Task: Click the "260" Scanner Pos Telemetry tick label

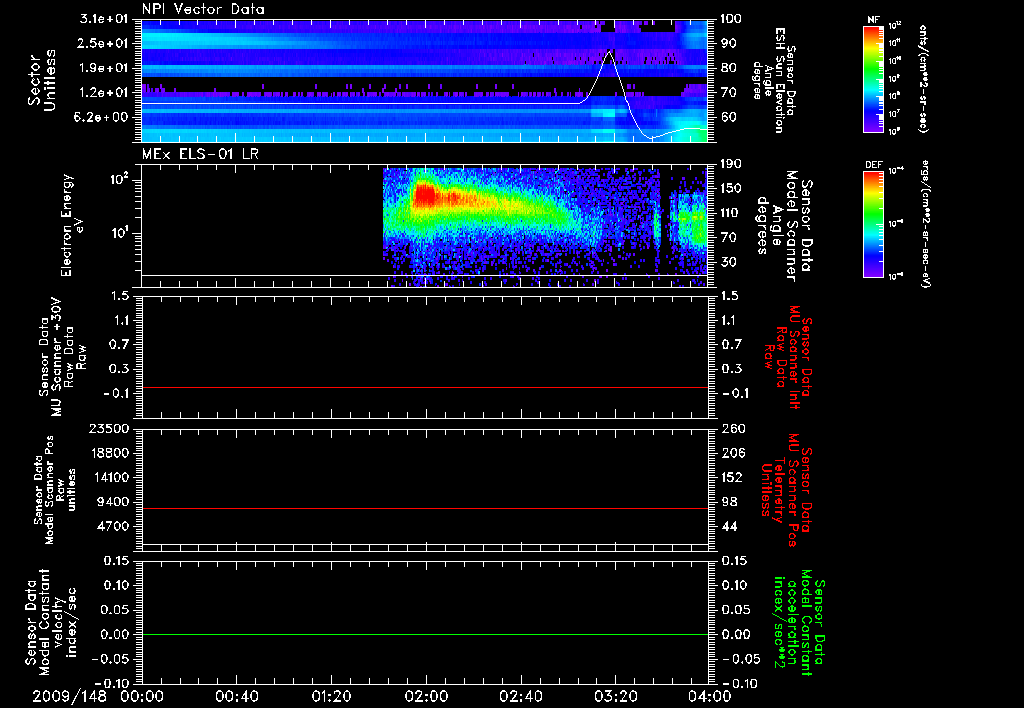Action: (x=731, y=428)
